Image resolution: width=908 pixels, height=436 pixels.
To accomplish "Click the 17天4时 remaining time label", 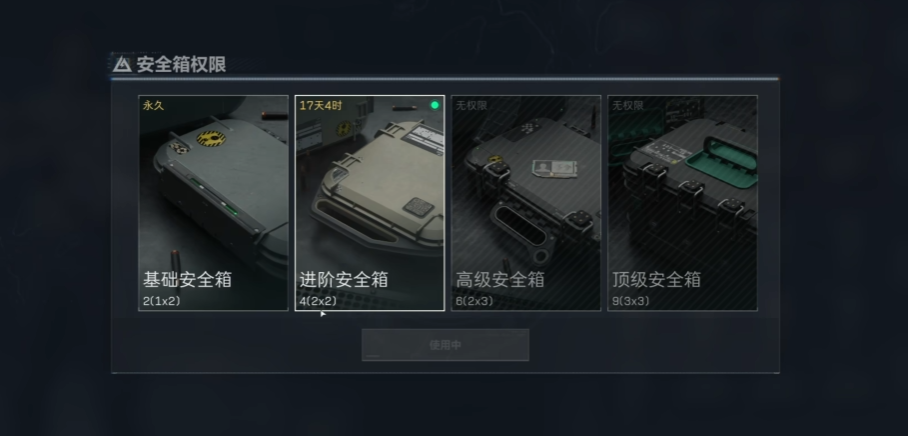I will pos(320,105).
